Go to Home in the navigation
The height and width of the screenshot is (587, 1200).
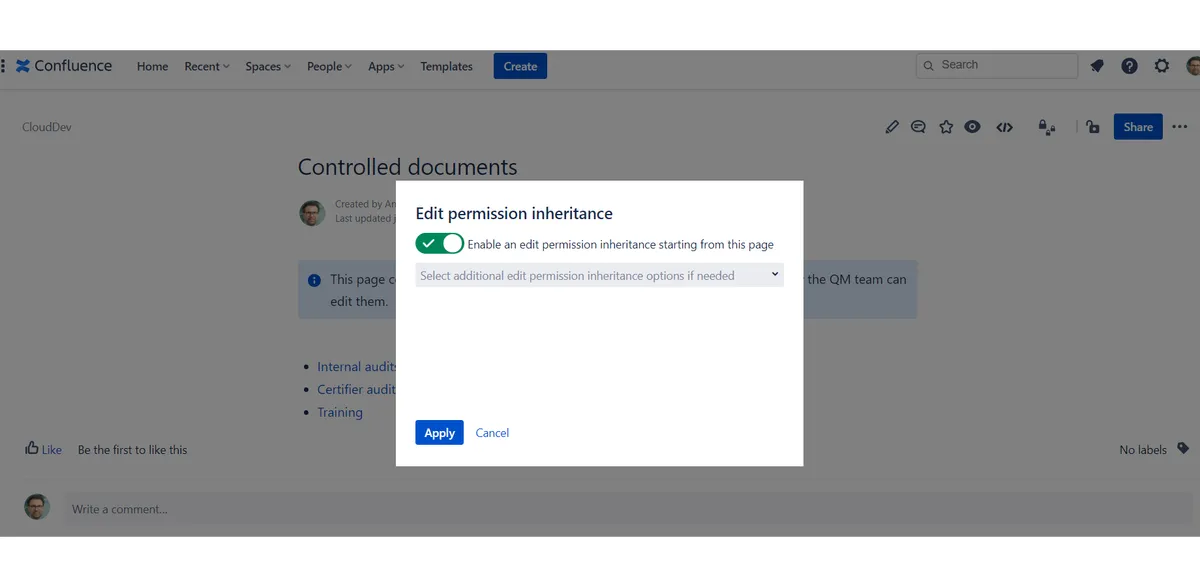[152, 66]
